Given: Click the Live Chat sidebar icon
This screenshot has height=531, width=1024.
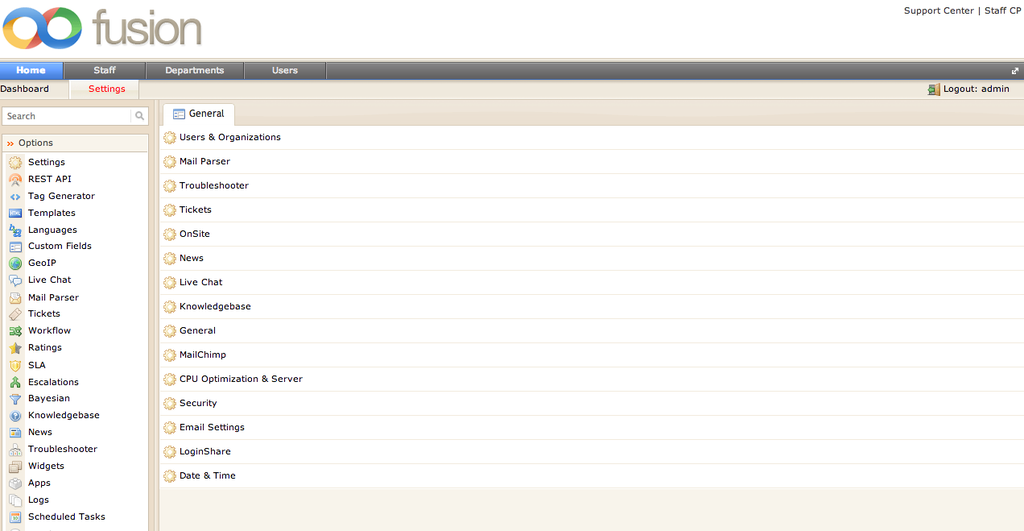Looking at the screenshot, I should (x=15, y=280).
